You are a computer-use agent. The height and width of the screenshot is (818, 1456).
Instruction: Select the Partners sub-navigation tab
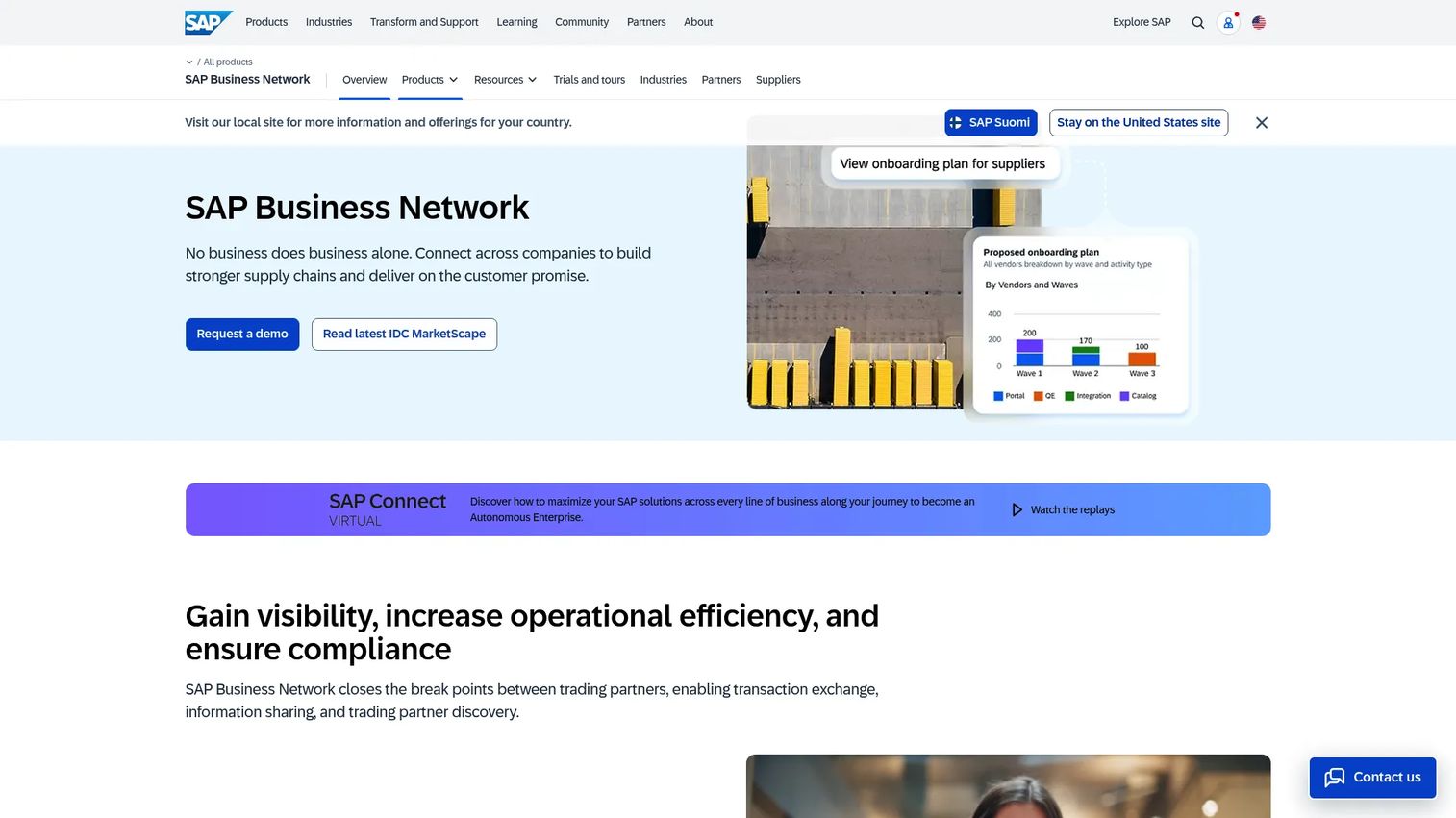point(721,80)
